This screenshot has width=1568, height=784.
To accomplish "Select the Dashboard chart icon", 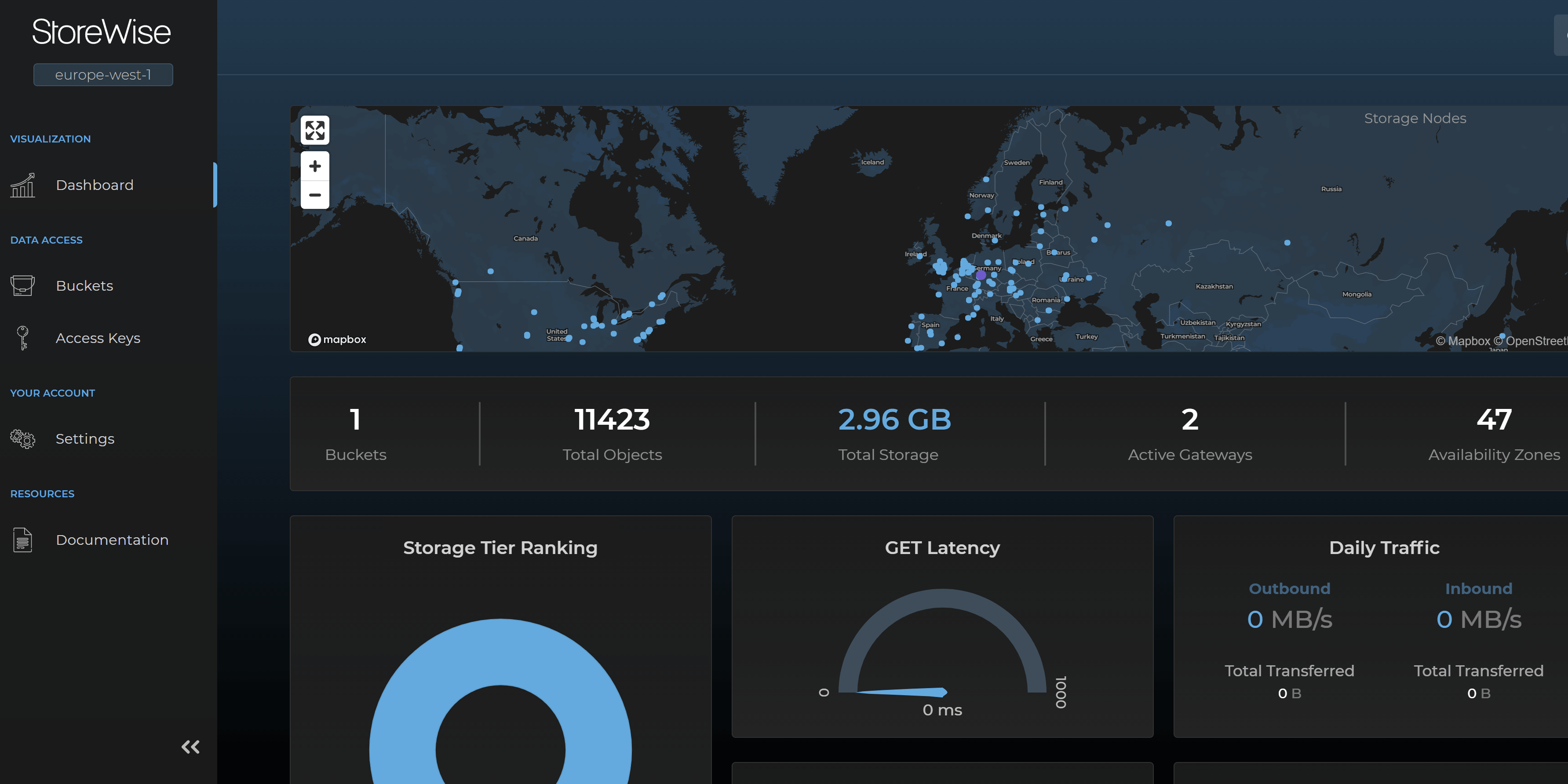I will 22,185.
